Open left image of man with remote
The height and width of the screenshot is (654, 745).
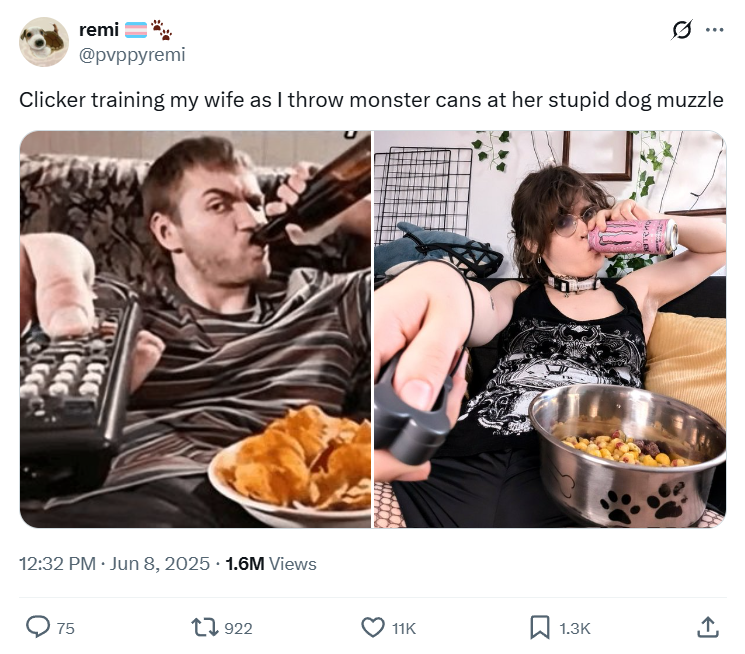tap(195, 329)
